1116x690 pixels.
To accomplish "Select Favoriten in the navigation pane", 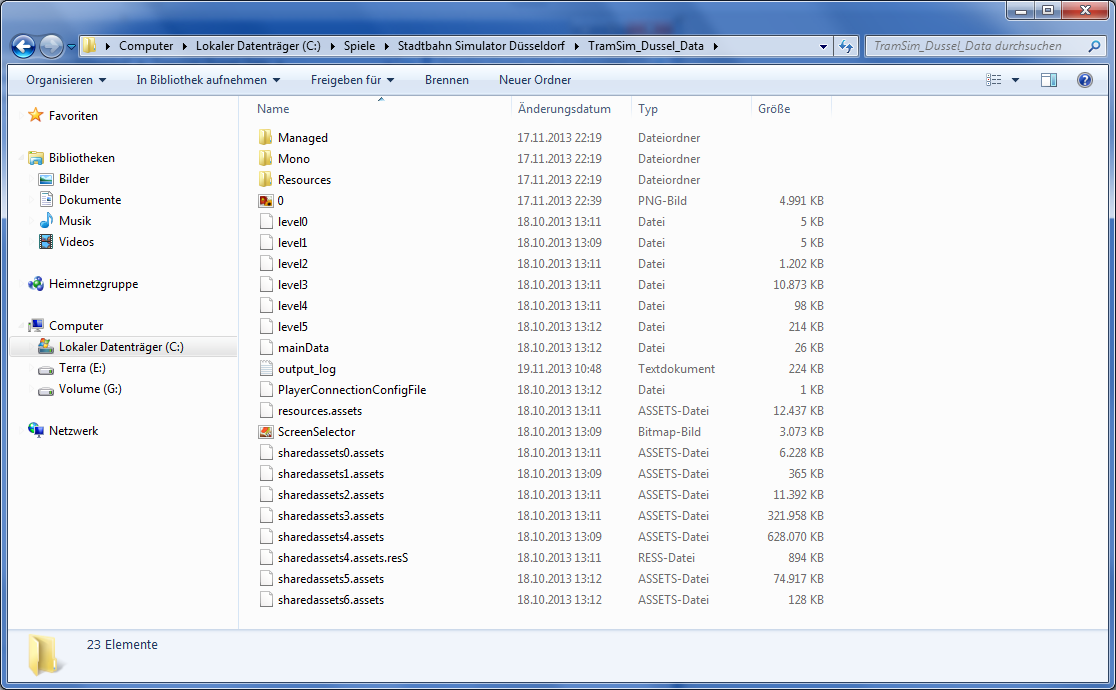I will [73, 115].
